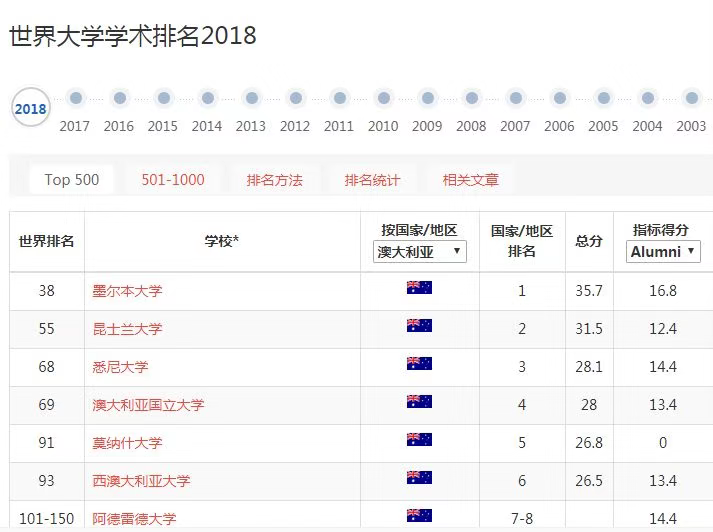
Task: Click the Australian flag in the Melbourne row
Action: 419,288
